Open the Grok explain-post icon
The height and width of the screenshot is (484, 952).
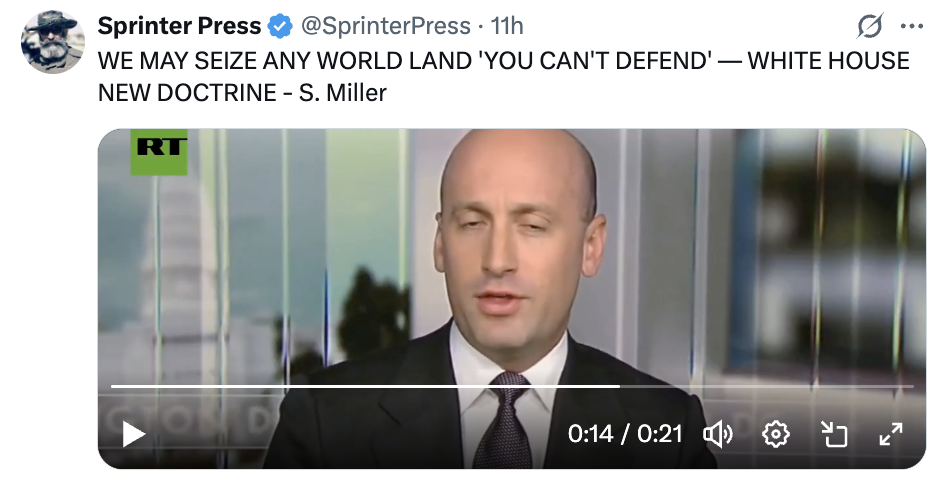871,27
